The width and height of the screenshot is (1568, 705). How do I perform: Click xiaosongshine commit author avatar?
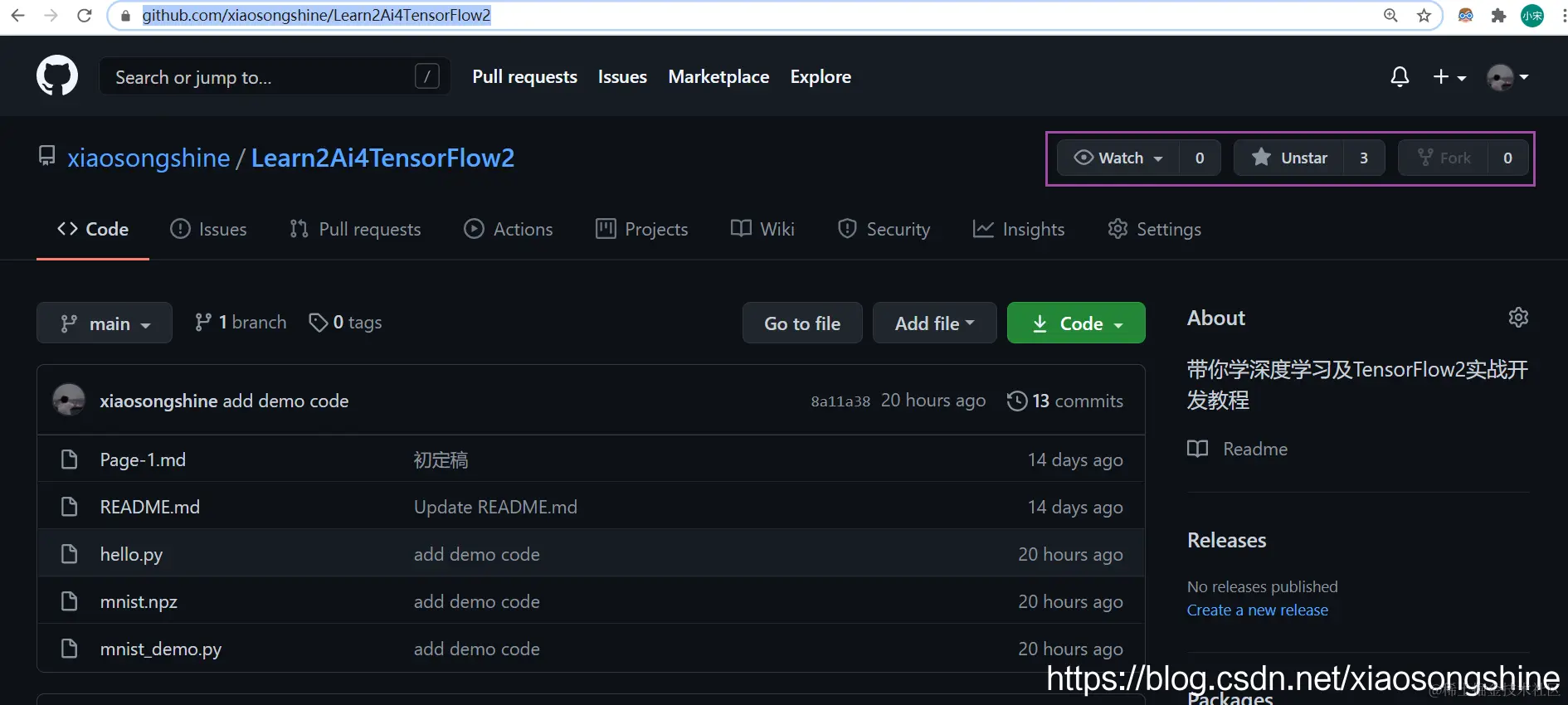coord(69,400)
